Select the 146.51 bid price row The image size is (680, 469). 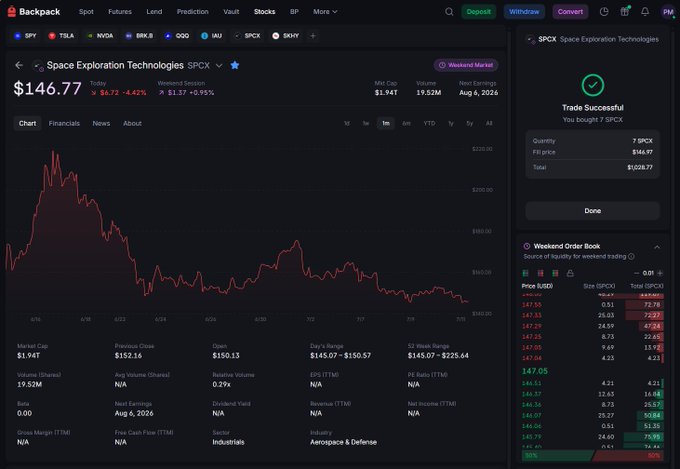[x=592, y=383]
